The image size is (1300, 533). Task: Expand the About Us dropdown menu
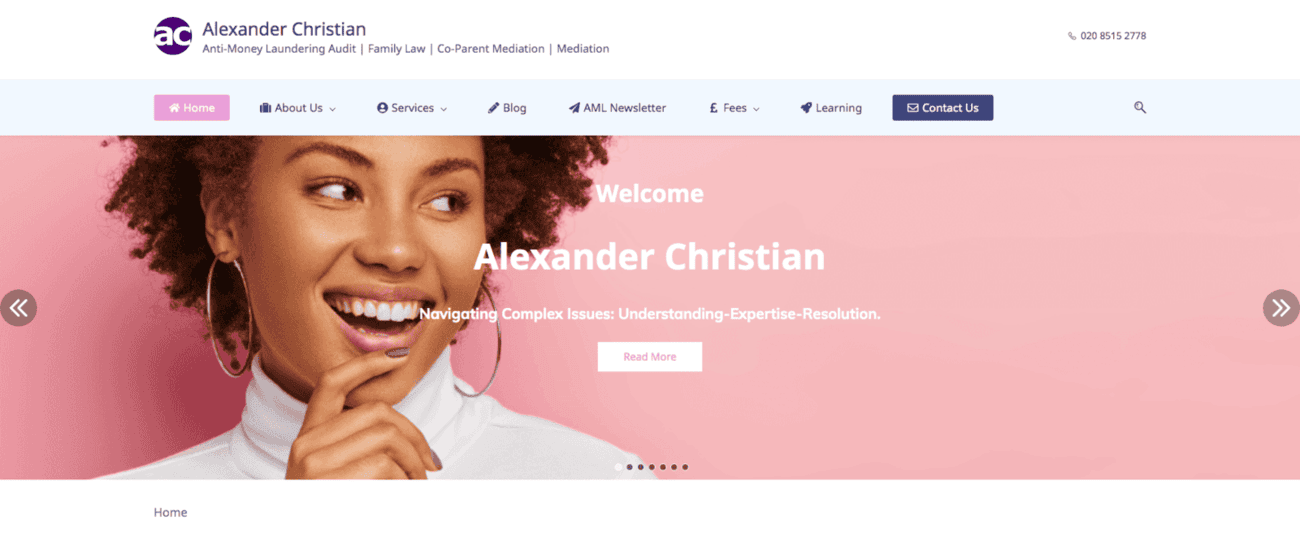click(297, 108)
